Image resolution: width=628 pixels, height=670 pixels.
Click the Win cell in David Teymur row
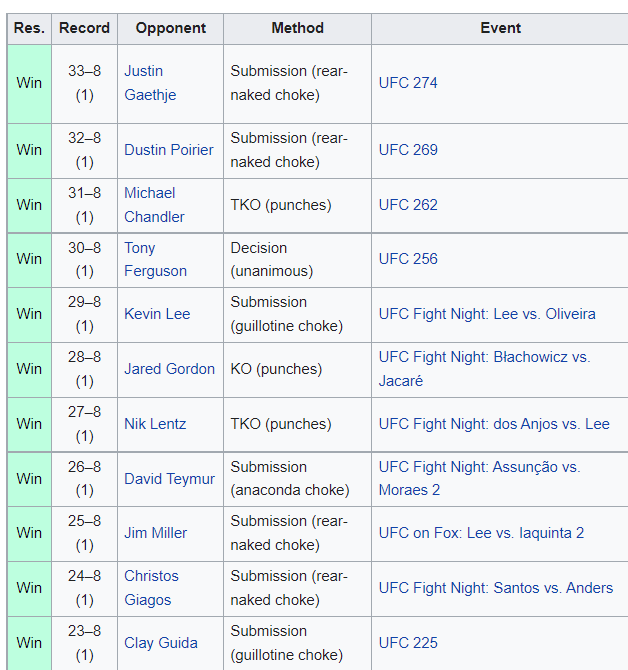click(x=29, y=479)
